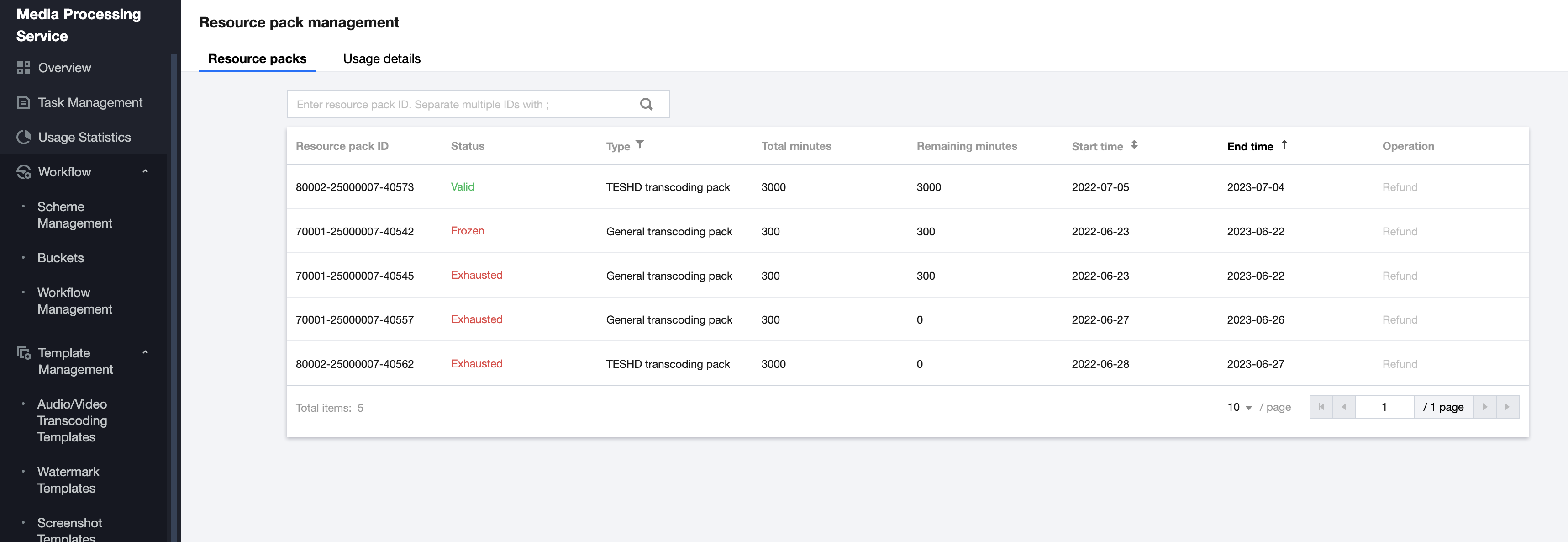This screenshot has width=1568, height=542.
Task: Click the search magnifier icon
Action: coord(646,104)
